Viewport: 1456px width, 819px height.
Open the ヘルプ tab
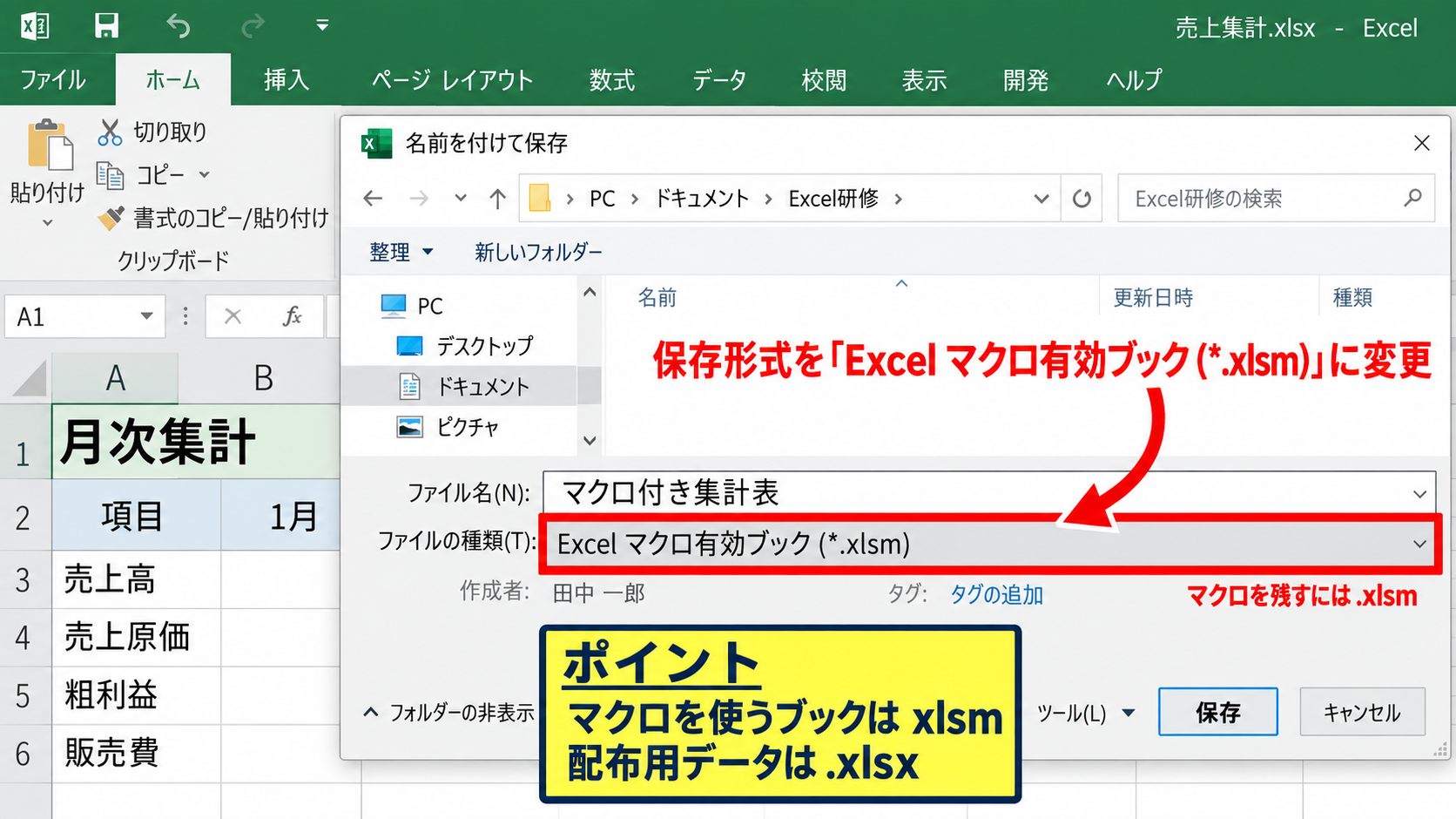click(x=1134, y=80)
